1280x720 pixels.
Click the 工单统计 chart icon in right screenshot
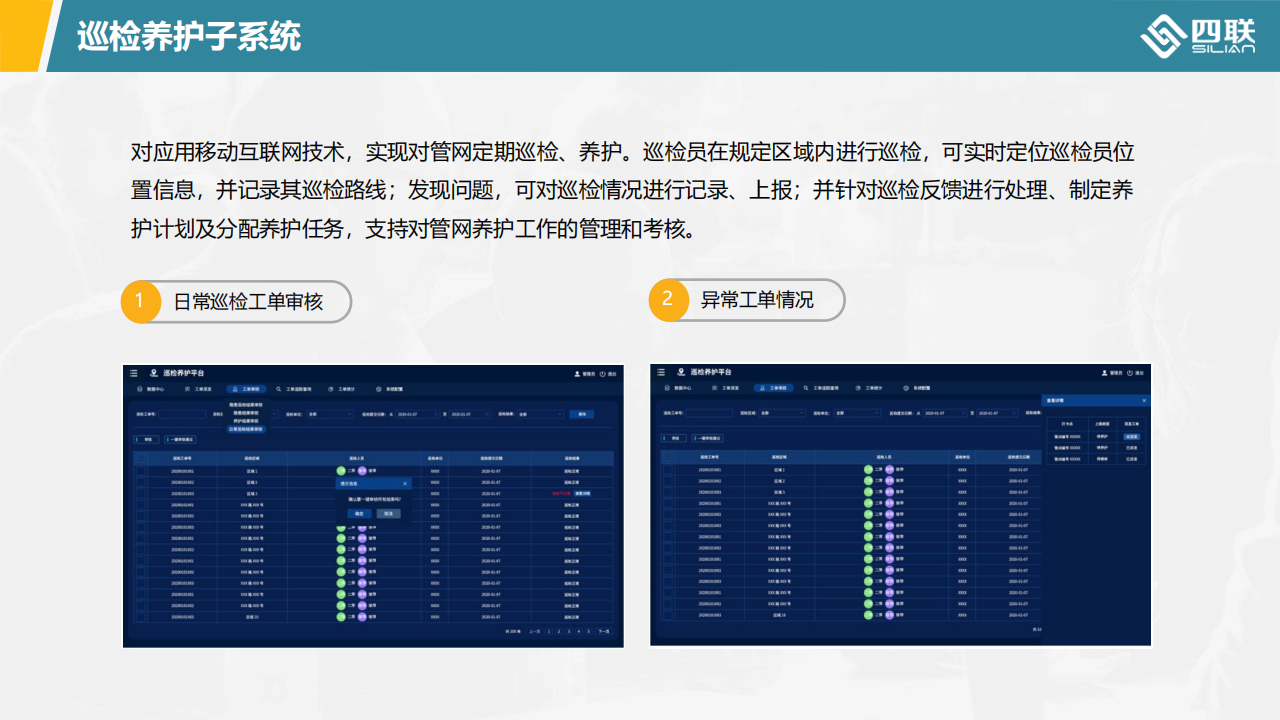click(x=858, y=388)
